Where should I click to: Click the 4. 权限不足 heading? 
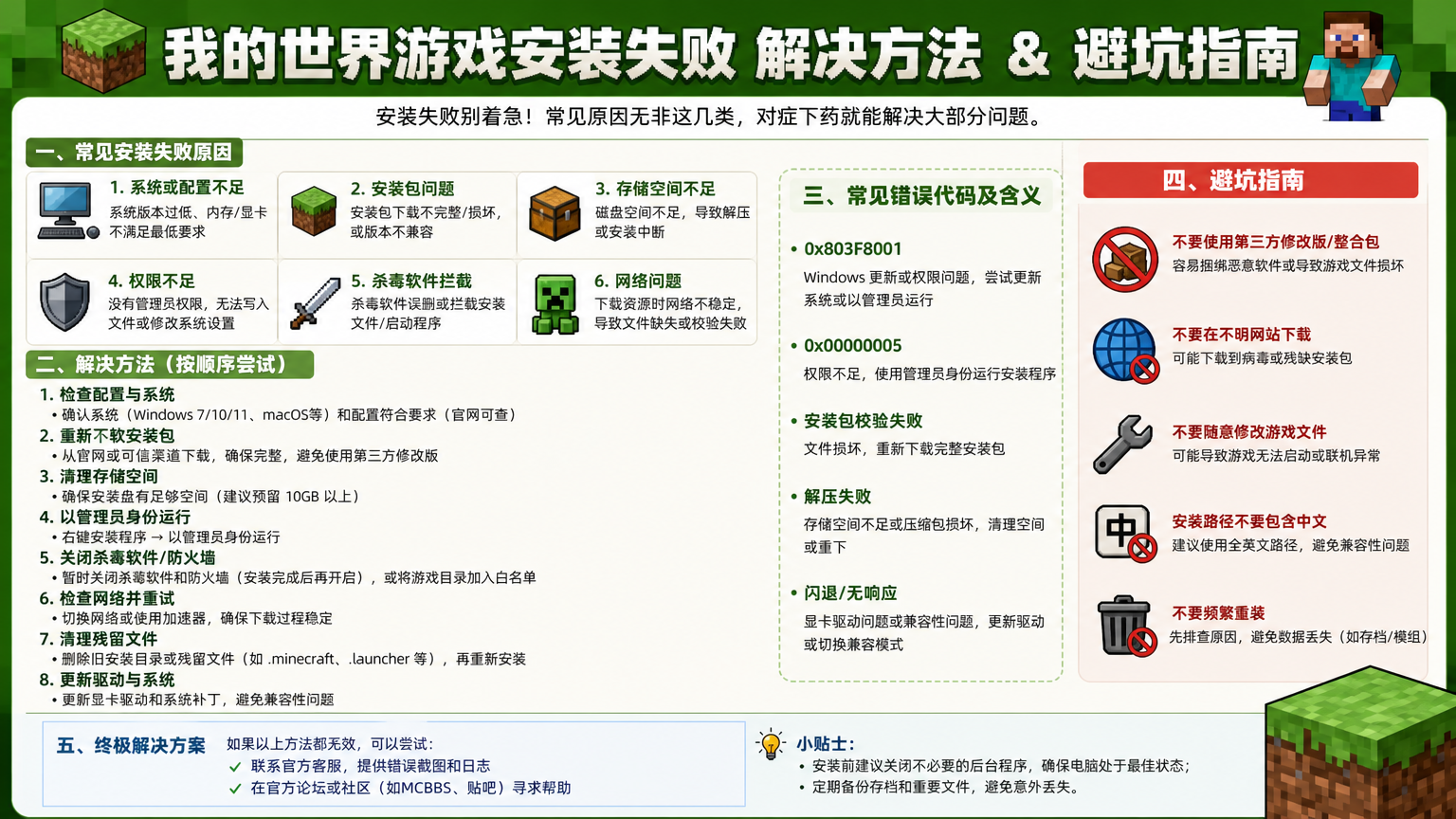click(151, 281)
